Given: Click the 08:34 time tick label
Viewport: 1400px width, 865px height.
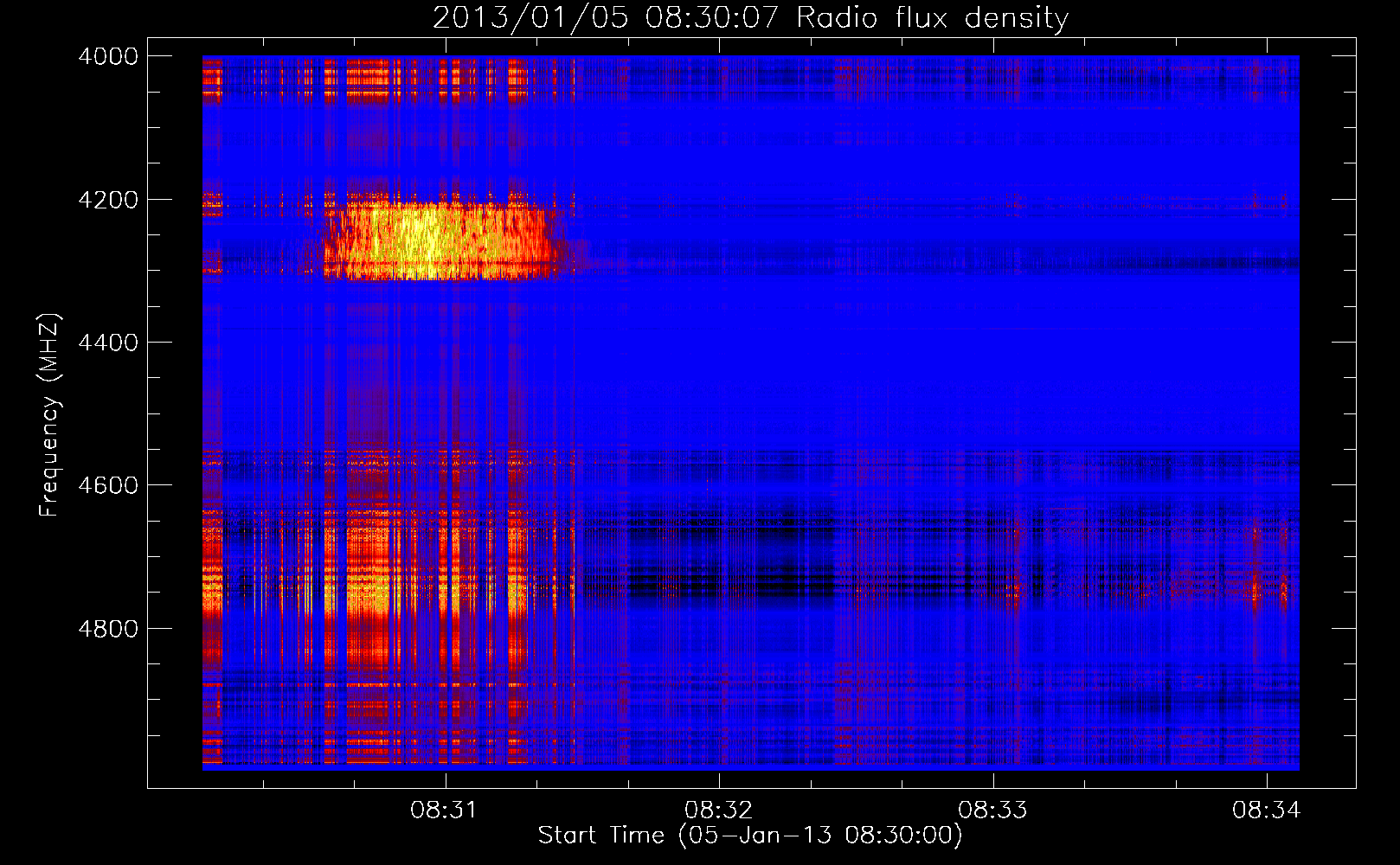Looking at the screenshot, I should click(x=1267, y=811).
